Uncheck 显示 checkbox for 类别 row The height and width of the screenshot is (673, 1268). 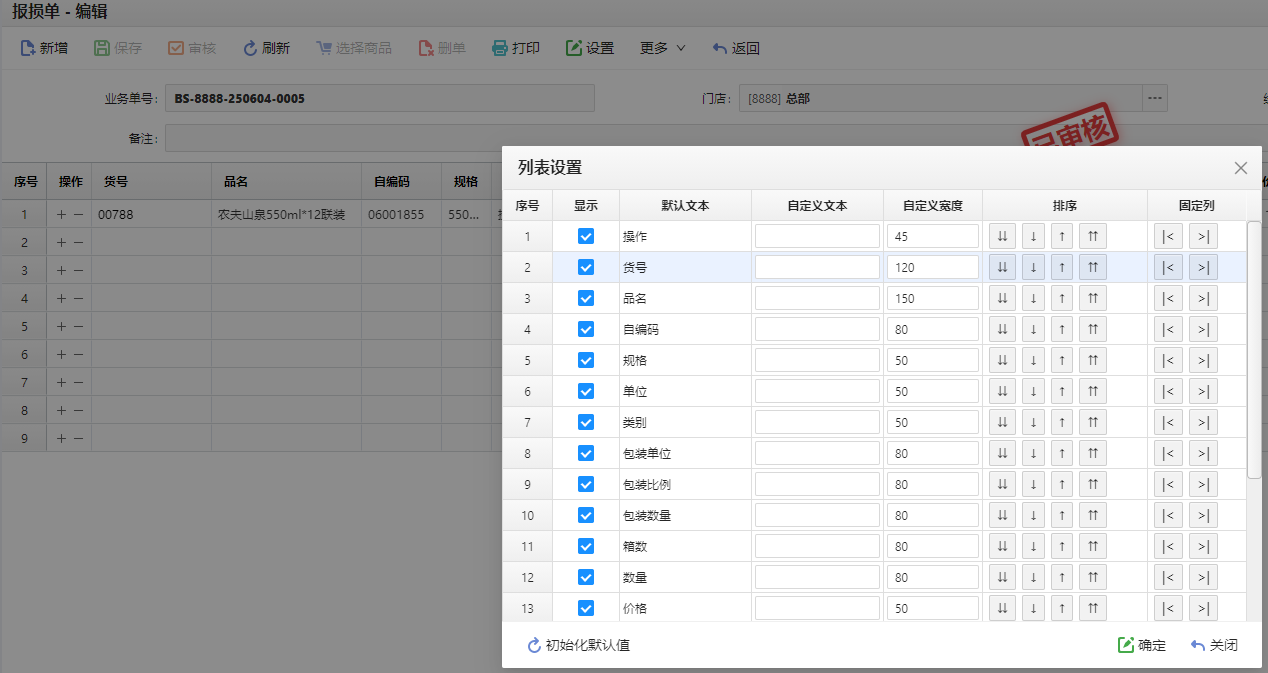pos(586,423)
